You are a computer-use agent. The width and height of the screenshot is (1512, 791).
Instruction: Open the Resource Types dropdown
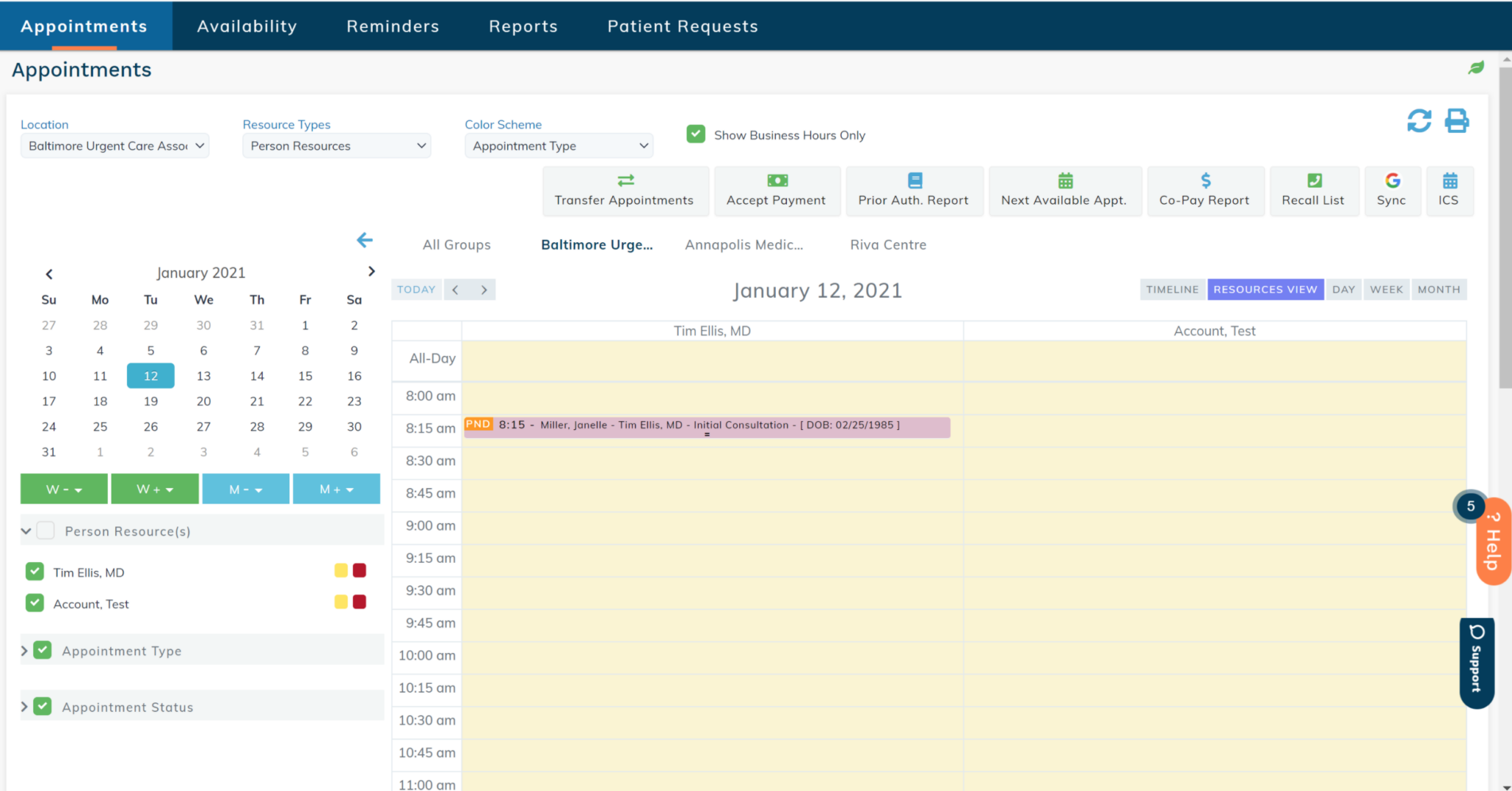point(336,145)
